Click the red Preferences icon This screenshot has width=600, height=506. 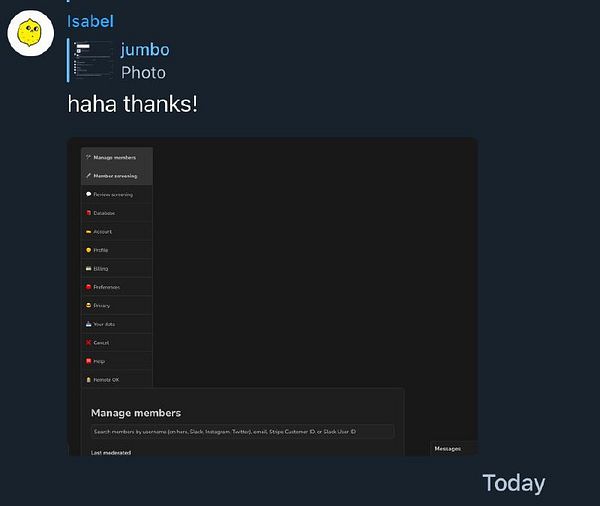[88, 287]
